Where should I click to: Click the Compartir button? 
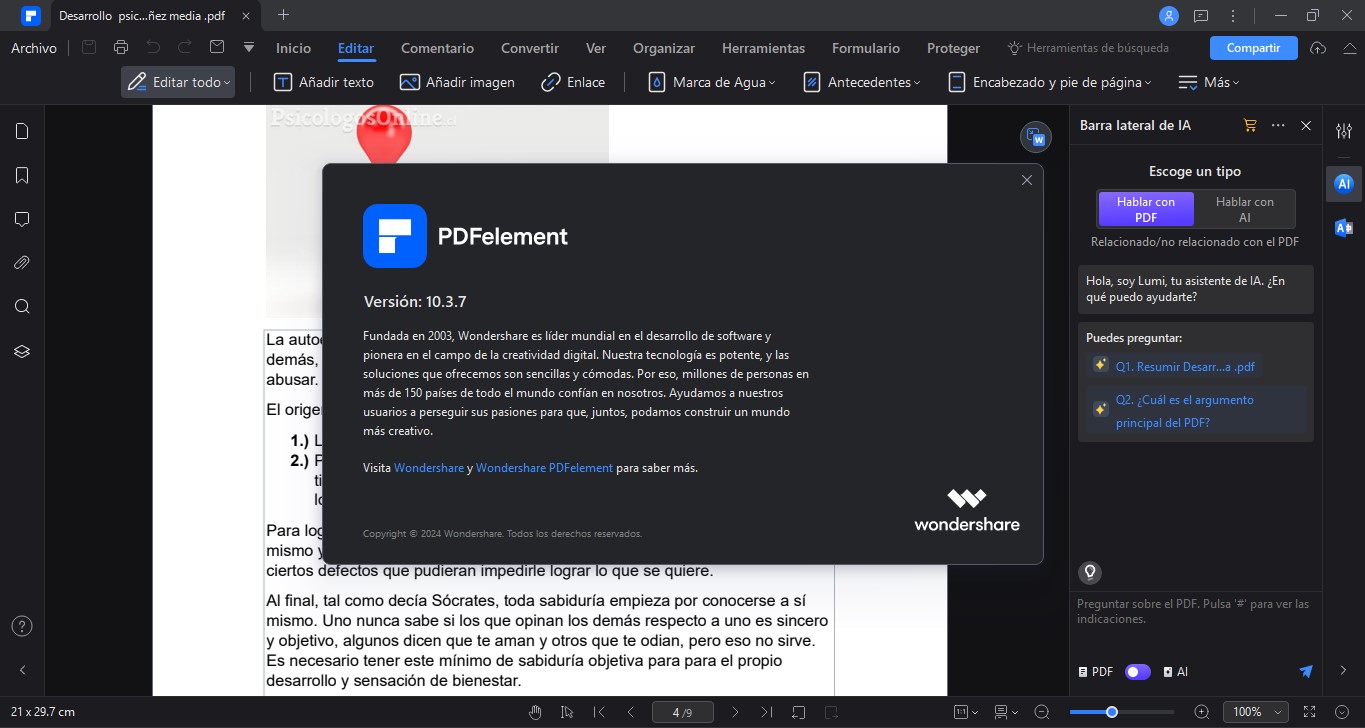click(x=1253, y=47)
